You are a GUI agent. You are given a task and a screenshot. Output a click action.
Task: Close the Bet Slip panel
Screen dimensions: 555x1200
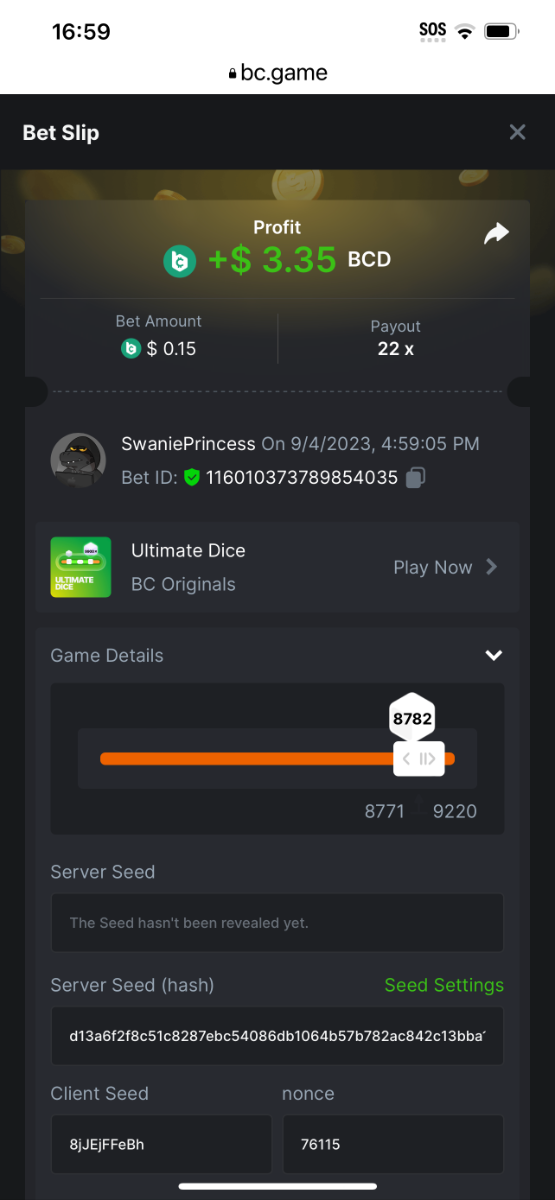point(517,132)
